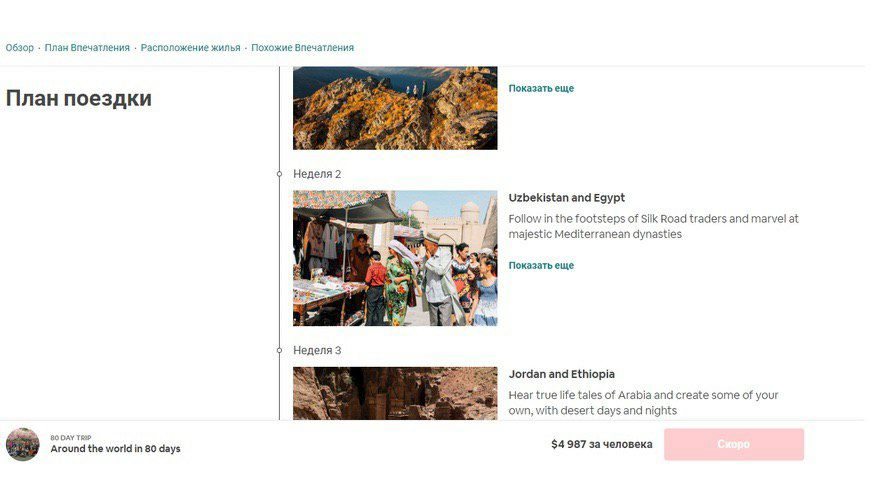
Task: Switch to План Впечатления tab
Action: (87, 48)
